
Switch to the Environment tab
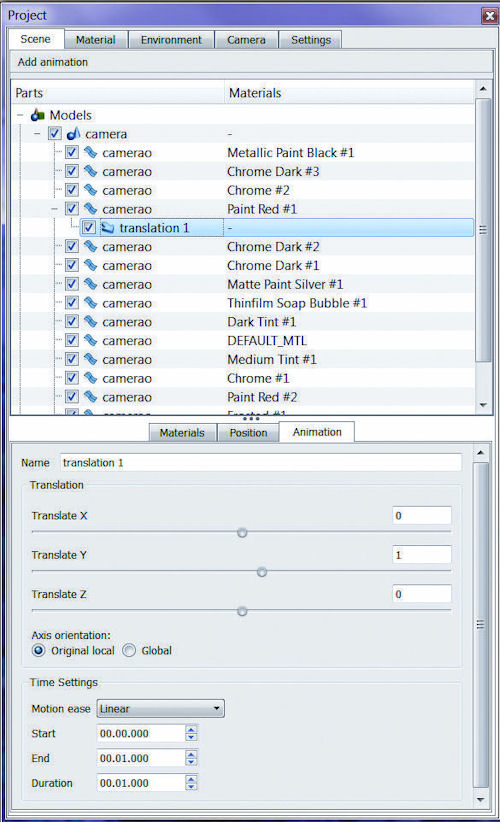(x=171, y=40)
